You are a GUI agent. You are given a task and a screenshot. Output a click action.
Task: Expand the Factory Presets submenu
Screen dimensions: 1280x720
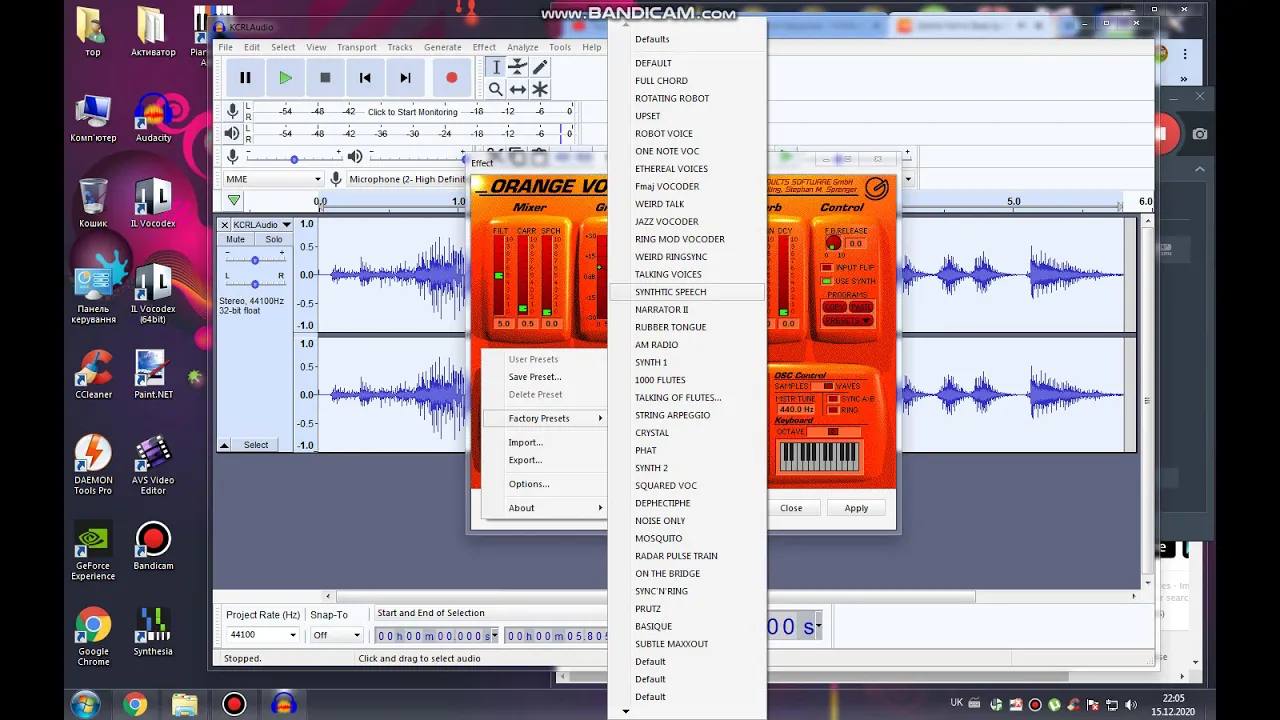pos(544,419)
